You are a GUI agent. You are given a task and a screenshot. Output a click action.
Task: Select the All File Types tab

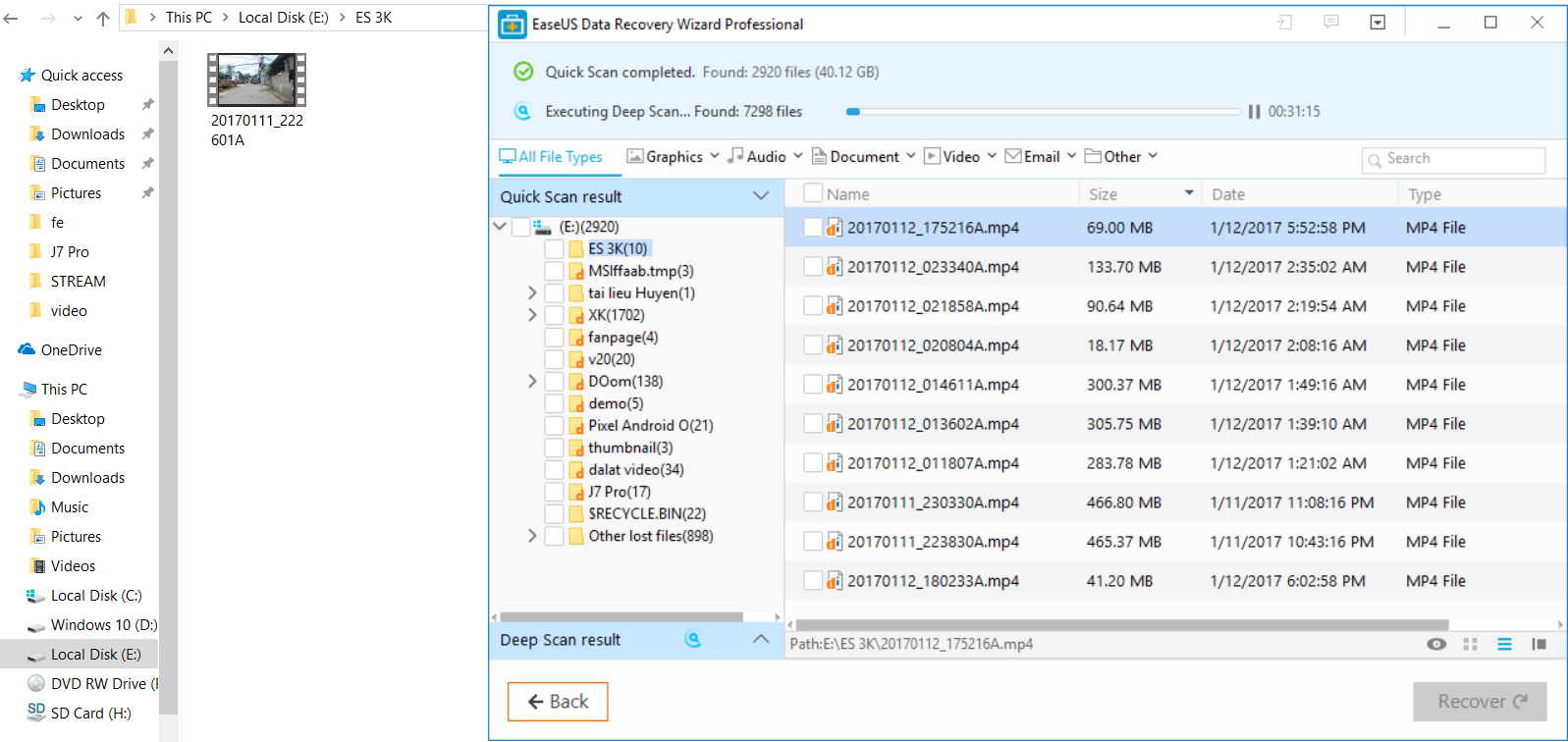pos(551,157)
